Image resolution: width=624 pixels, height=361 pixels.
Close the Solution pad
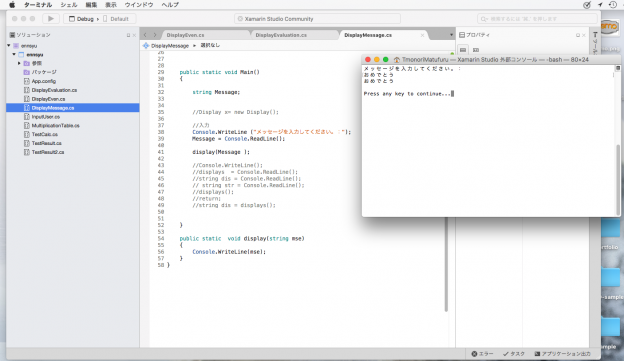point(134,35)
